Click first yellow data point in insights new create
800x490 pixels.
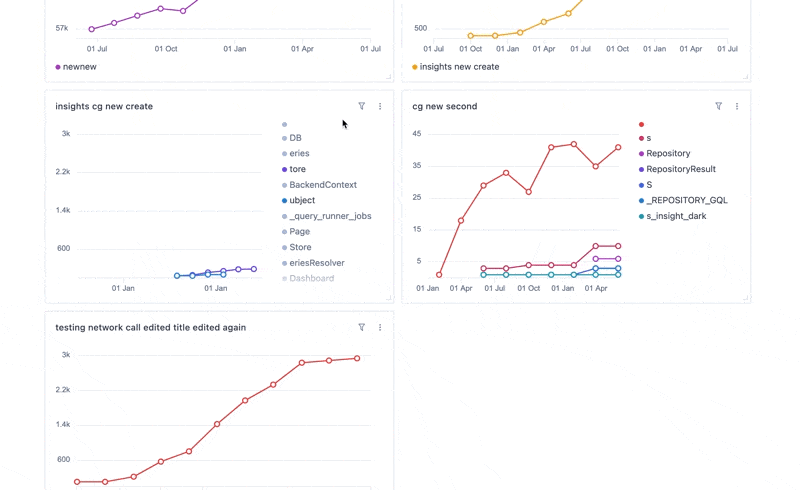(470, 36)
